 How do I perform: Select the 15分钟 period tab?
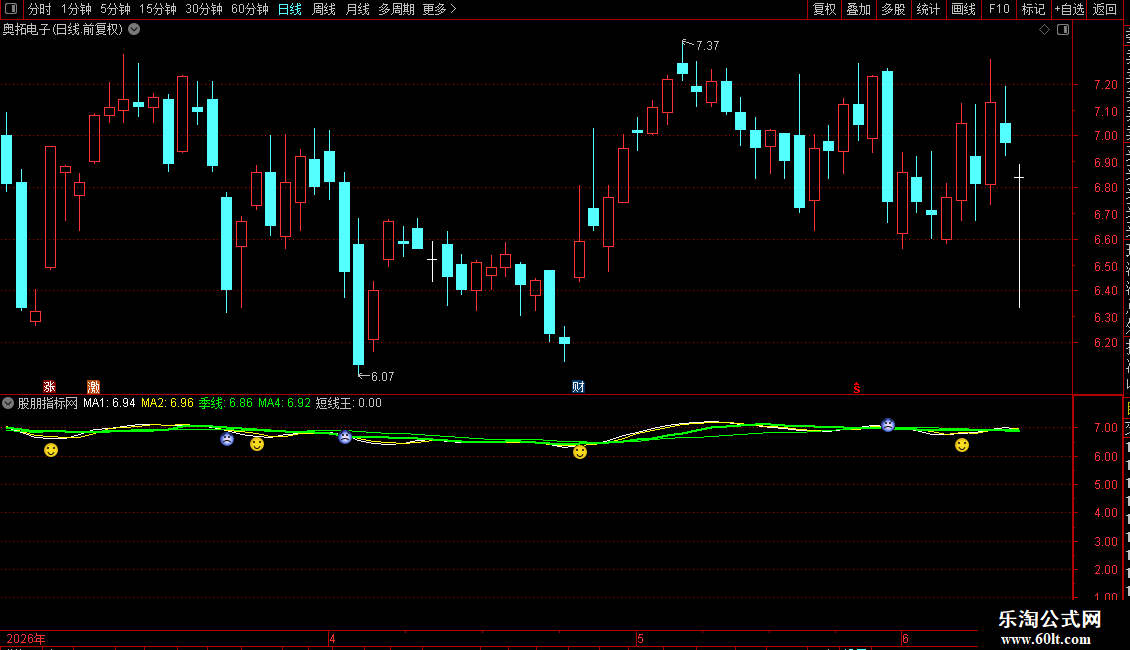(158, 9)
